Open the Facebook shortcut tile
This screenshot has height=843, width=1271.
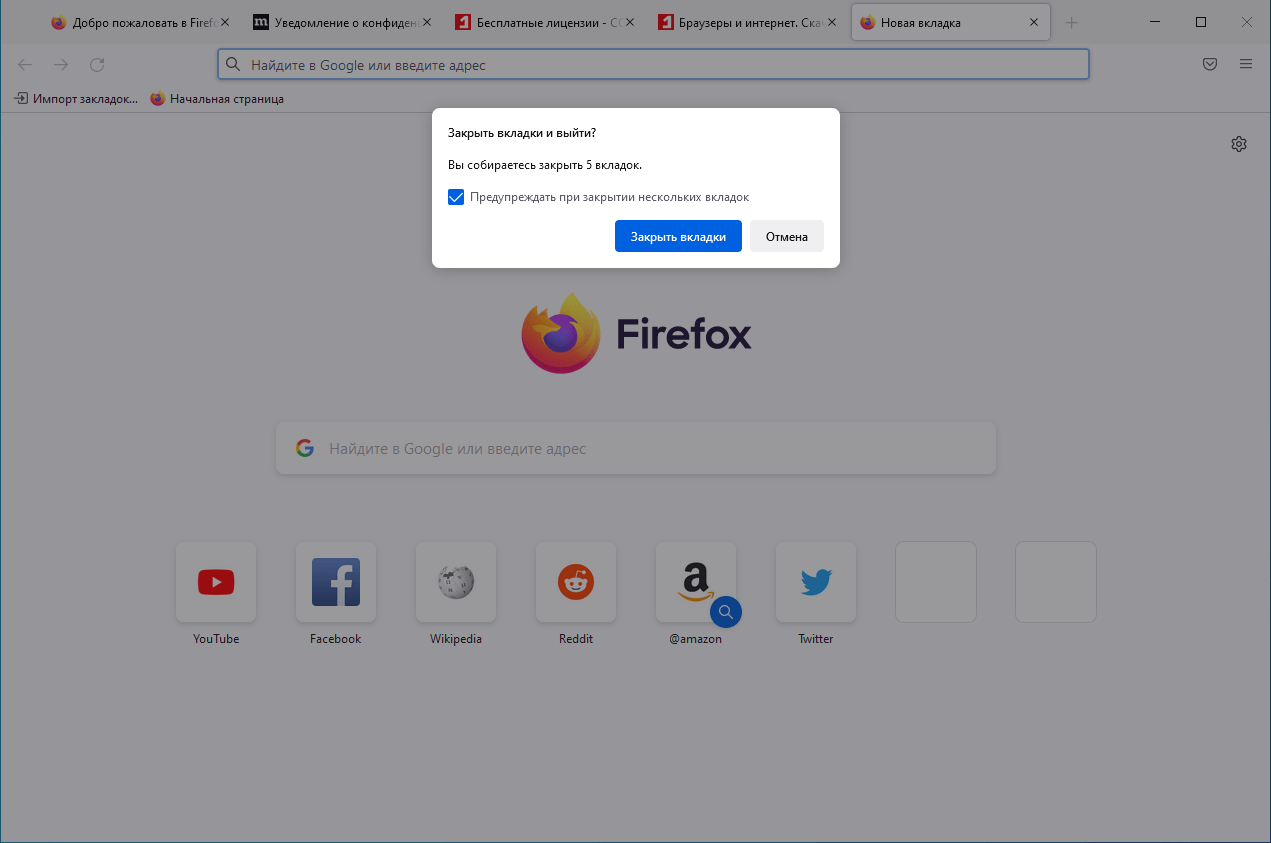click(x=336, y=582)
